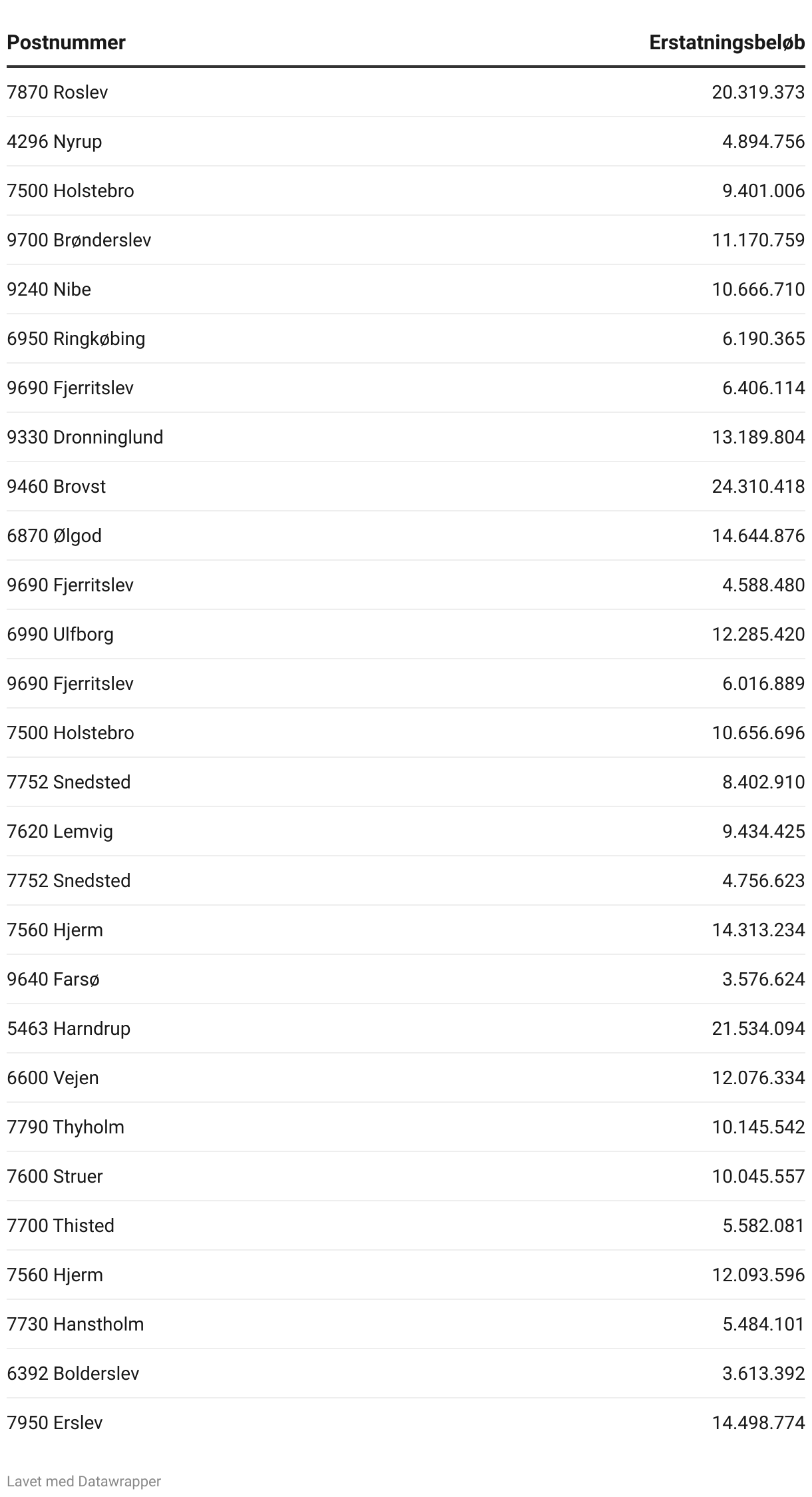Select the 7870 Roslev row label
The width and height of the screenshot is (812, 1497).
coord(57,92)
